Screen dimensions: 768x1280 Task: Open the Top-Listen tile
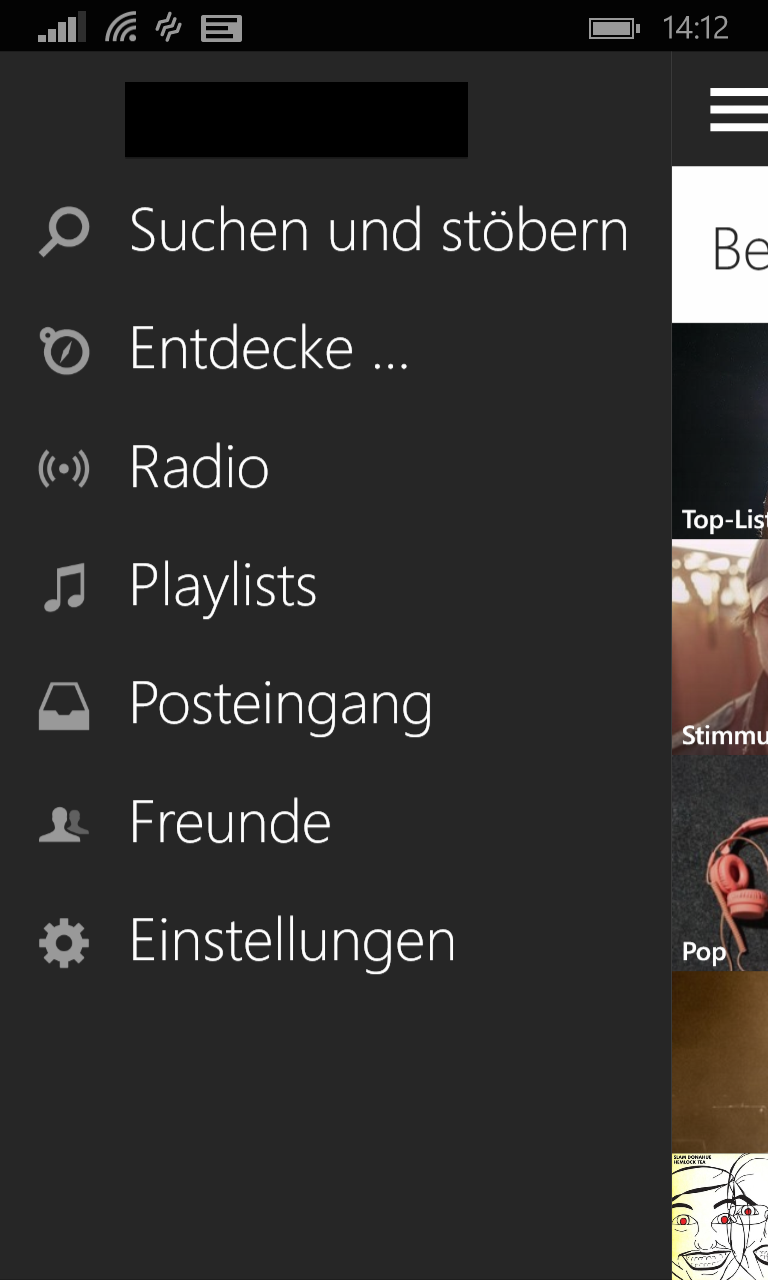tap(720, 431)
